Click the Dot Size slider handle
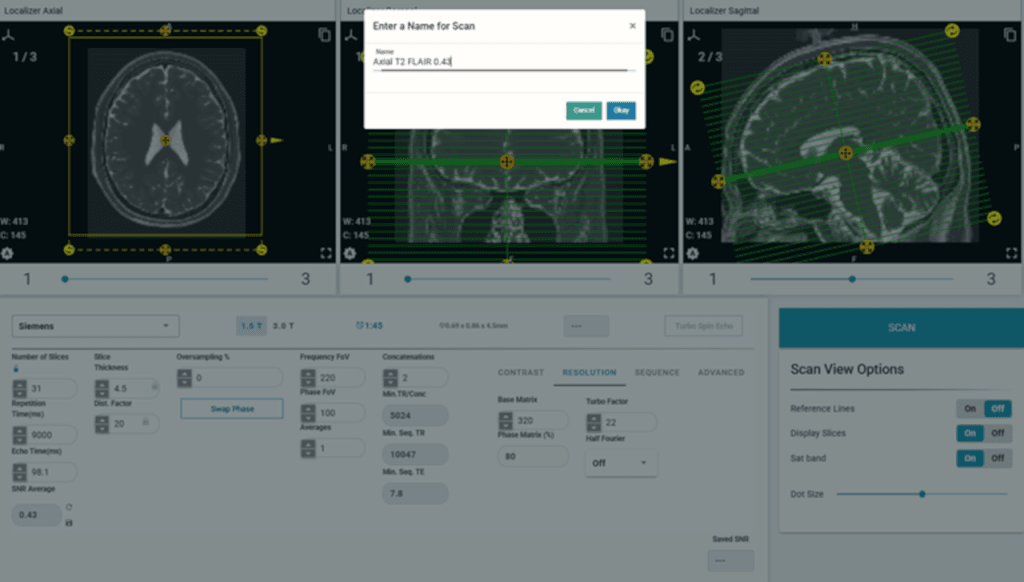The image size is (1024, 582). tap(922, 494)
